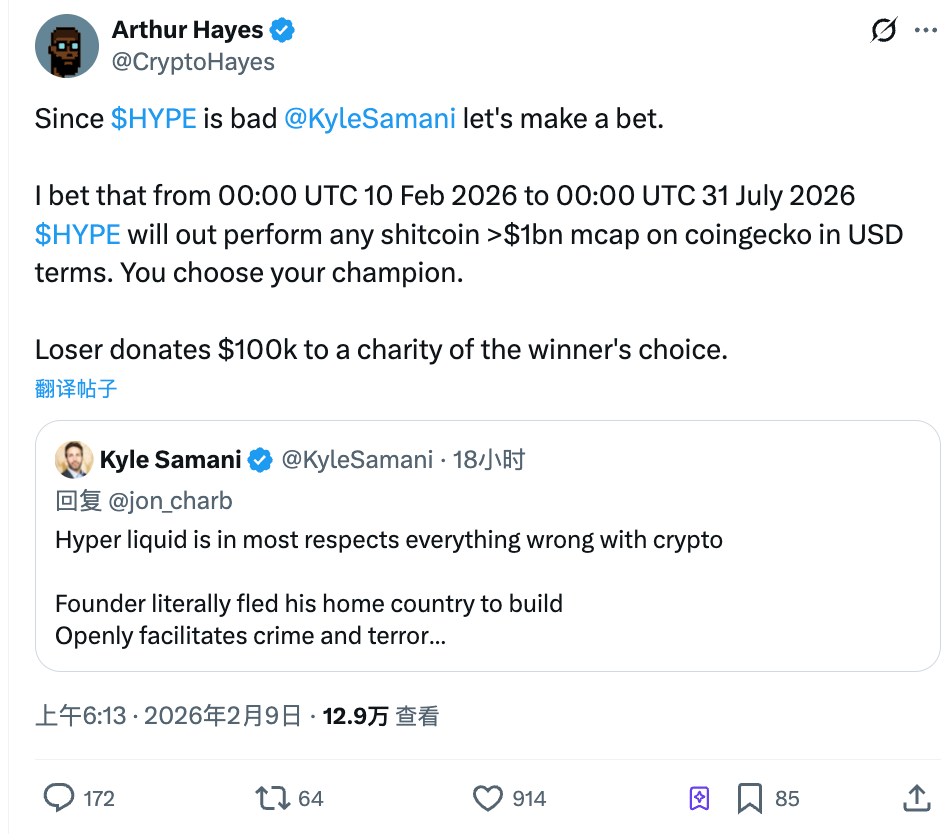
Task: Like the post with heart icon
Action: 487,797
